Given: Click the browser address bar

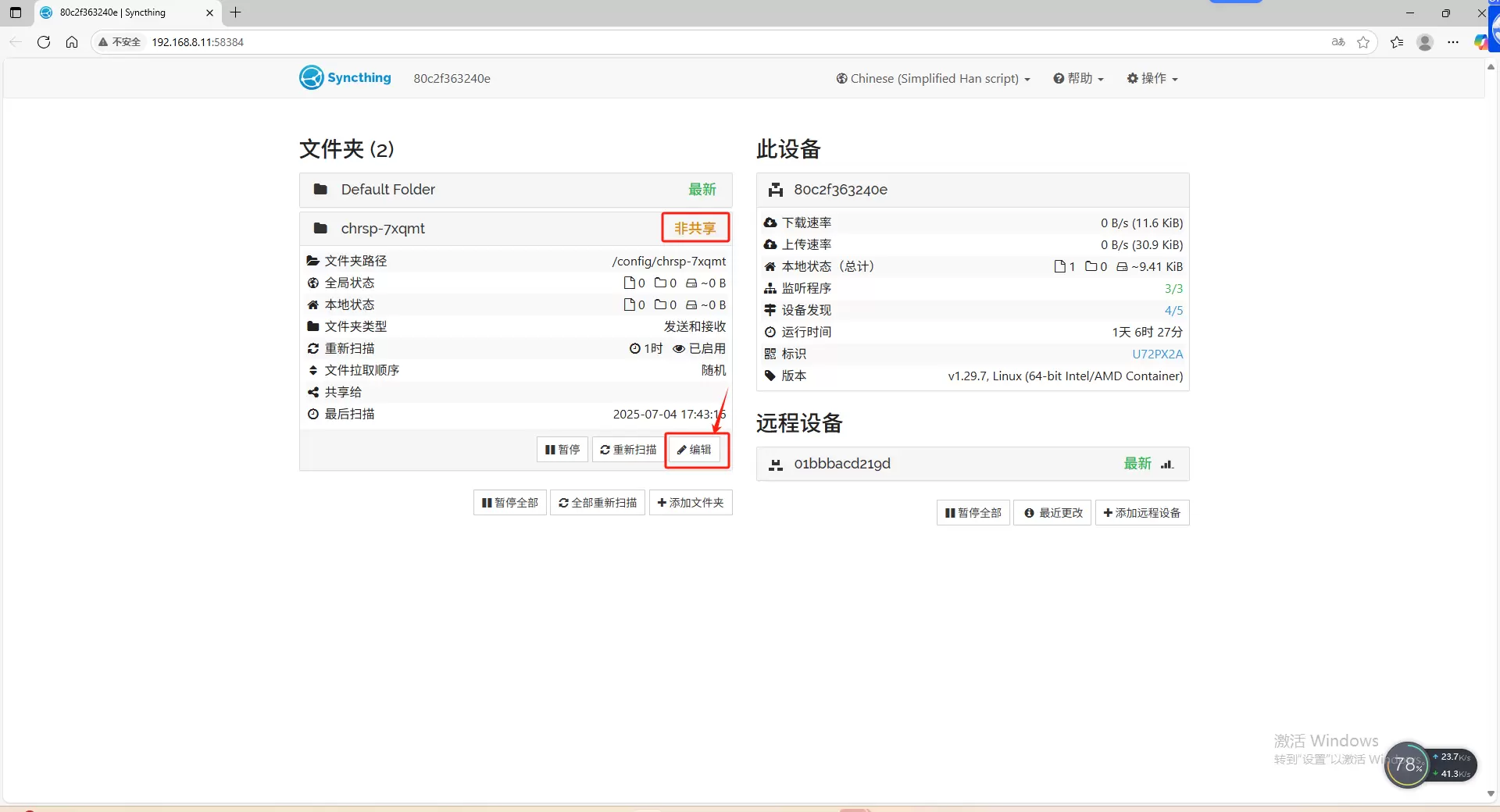Looking at the screenshot, I should pyautogui.click(x=703, y=42).
